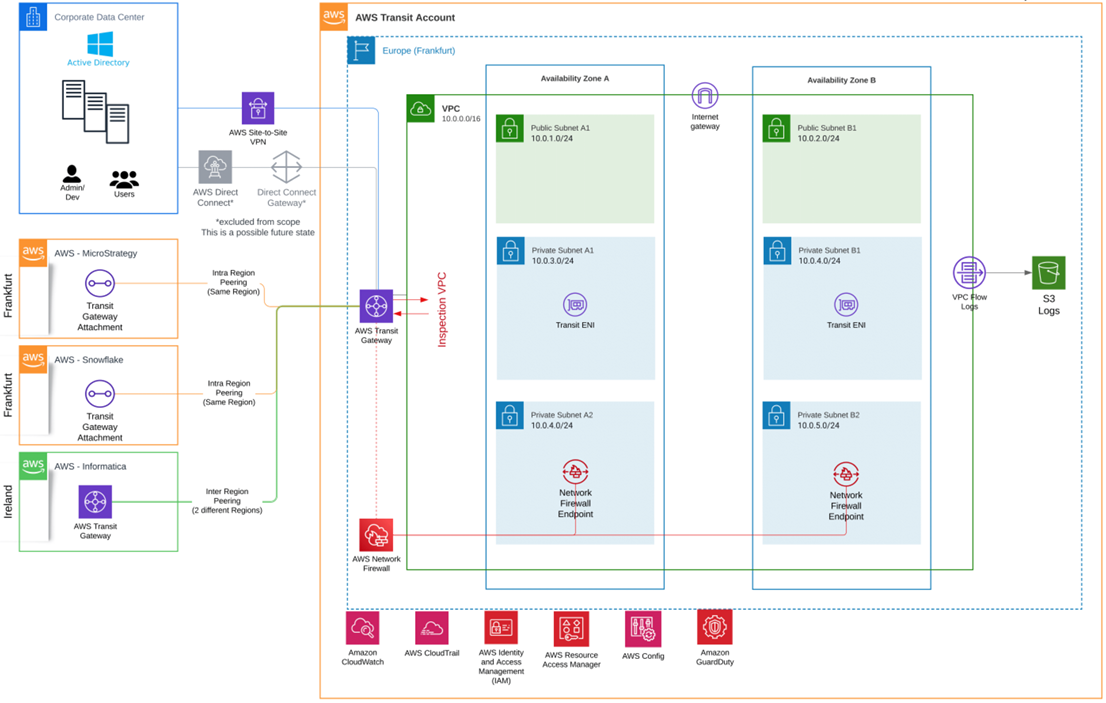This screenshot has height=703, width=1106.
Task: Click the server documents icon in Corporate Data Center
Action: (x=96, y=111)
